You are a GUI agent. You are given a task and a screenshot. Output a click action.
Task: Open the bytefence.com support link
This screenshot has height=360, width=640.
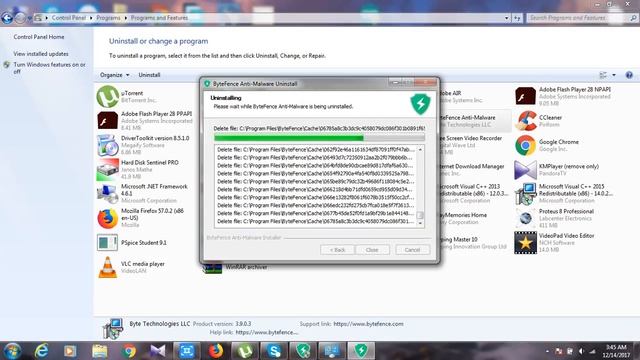(x=368, y=324)
